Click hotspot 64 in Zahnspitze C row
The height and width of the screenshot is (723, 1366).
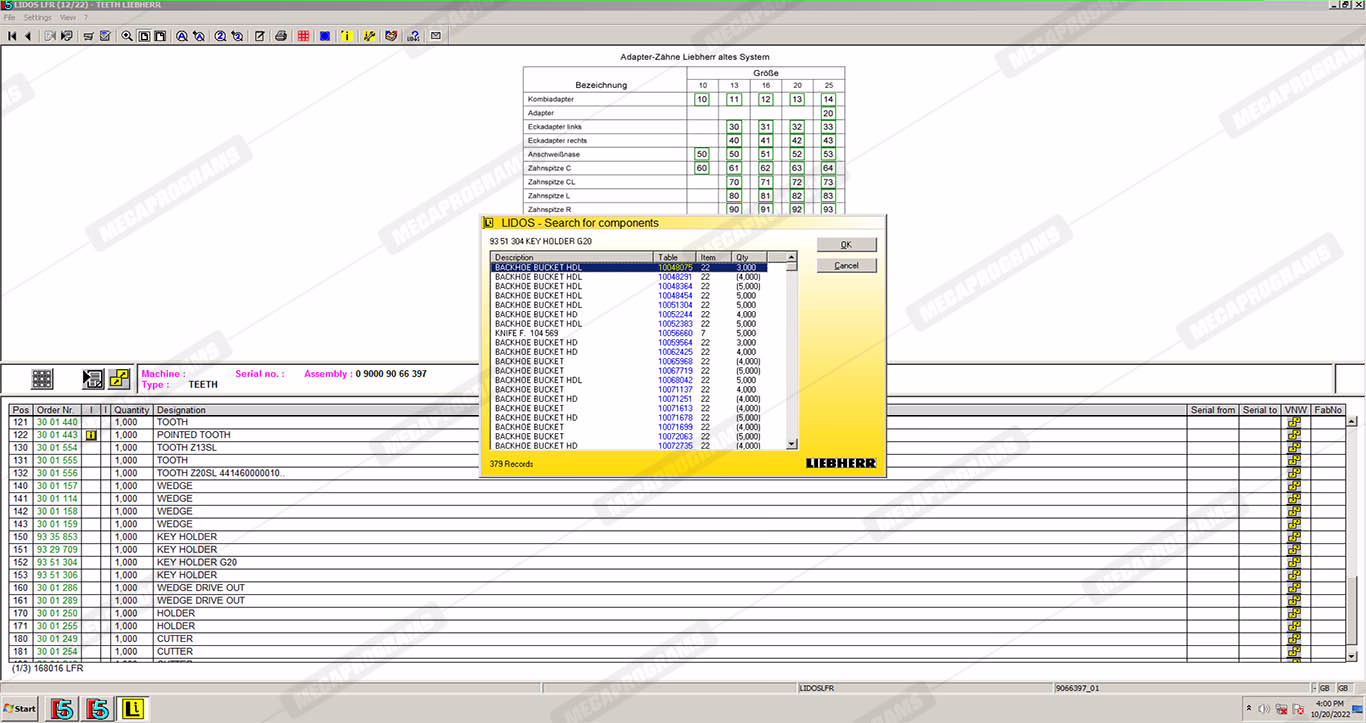[x=828, y=168]
